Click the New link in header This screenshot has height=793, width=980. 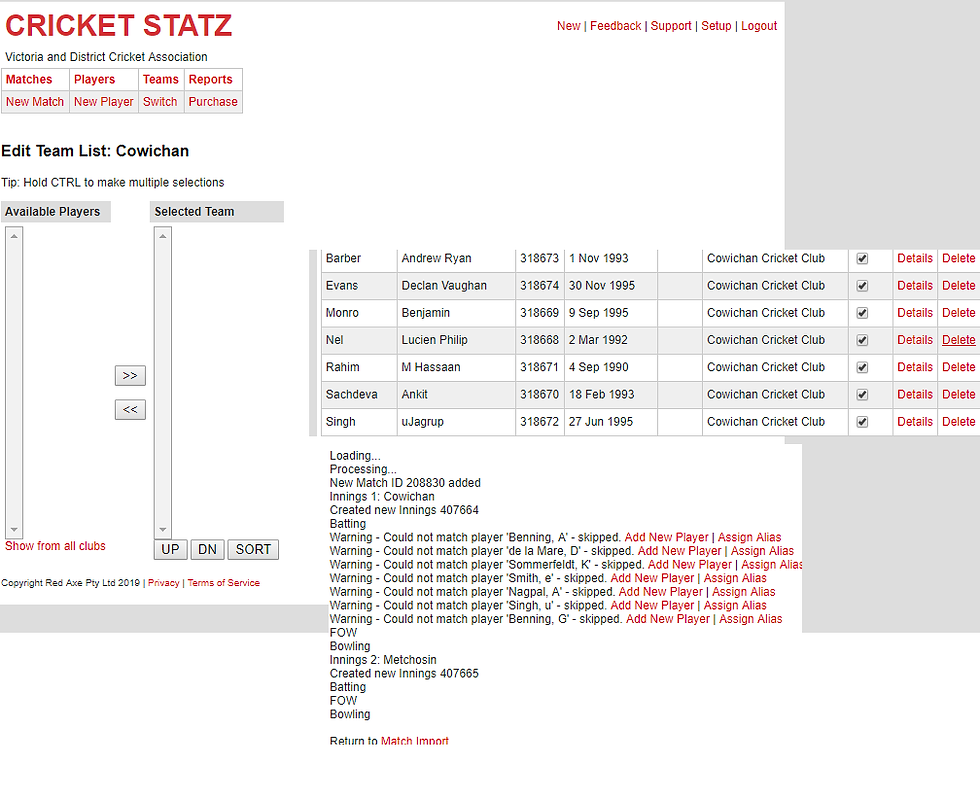pos(569,26)
